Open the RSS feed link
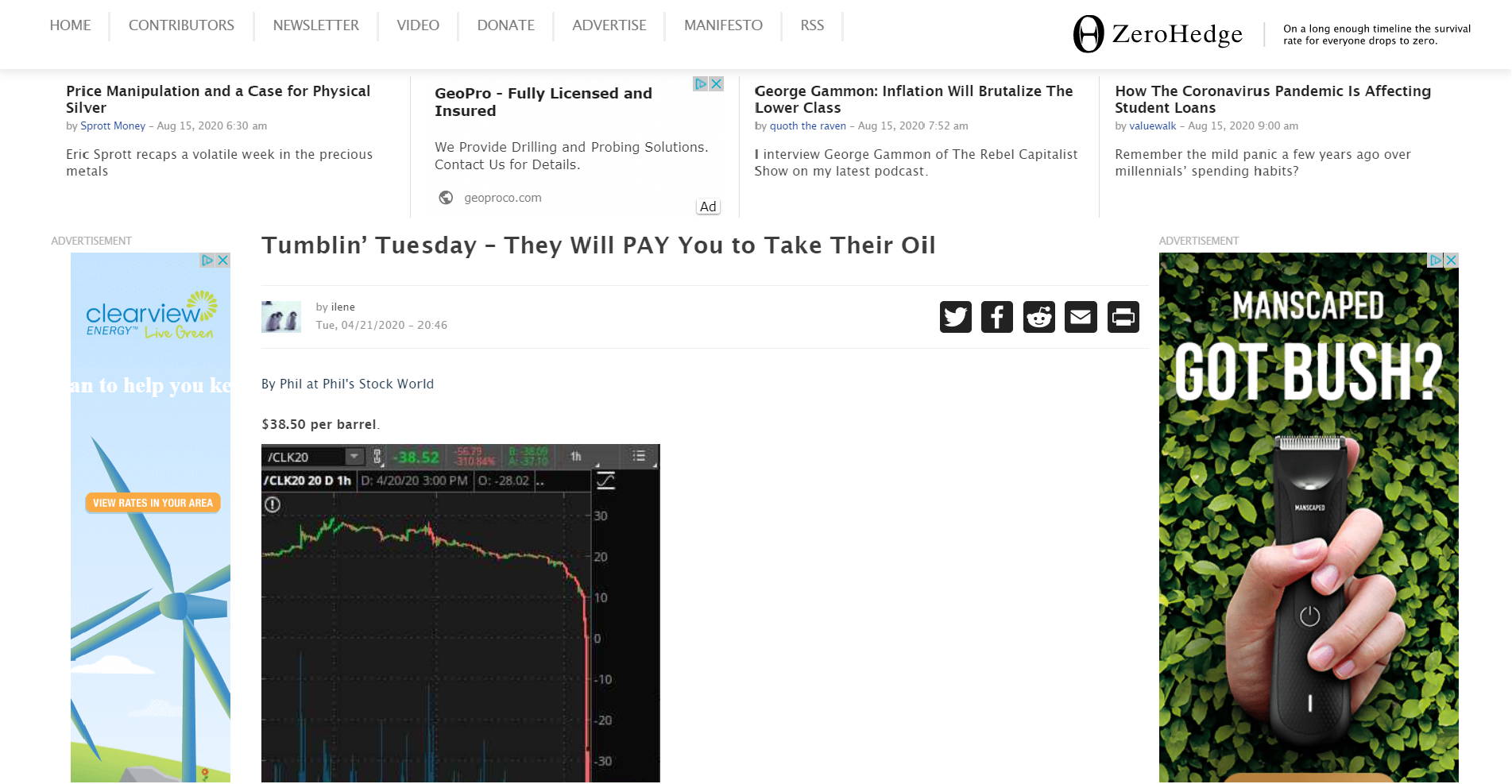This screenshot has width=1512, height=784. tap(812, 25)
